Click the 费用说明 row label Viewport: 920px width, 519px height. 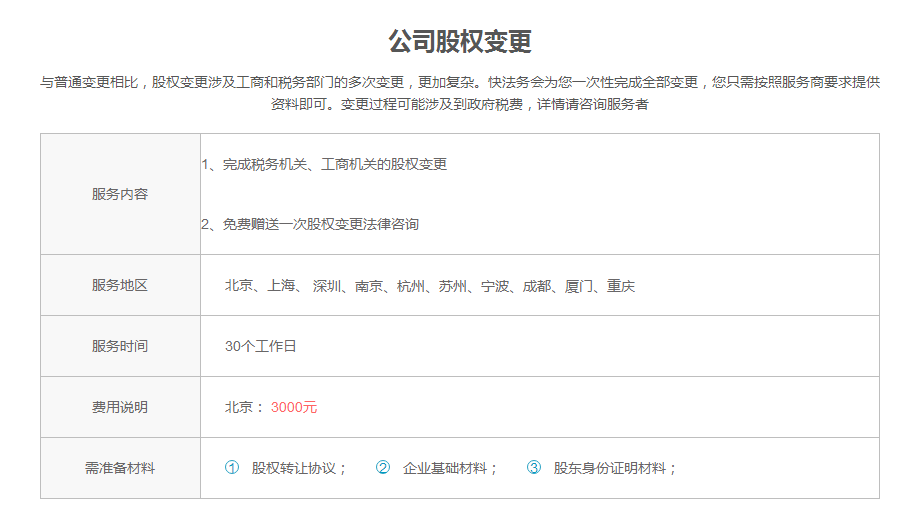click(x=120, y=407)
